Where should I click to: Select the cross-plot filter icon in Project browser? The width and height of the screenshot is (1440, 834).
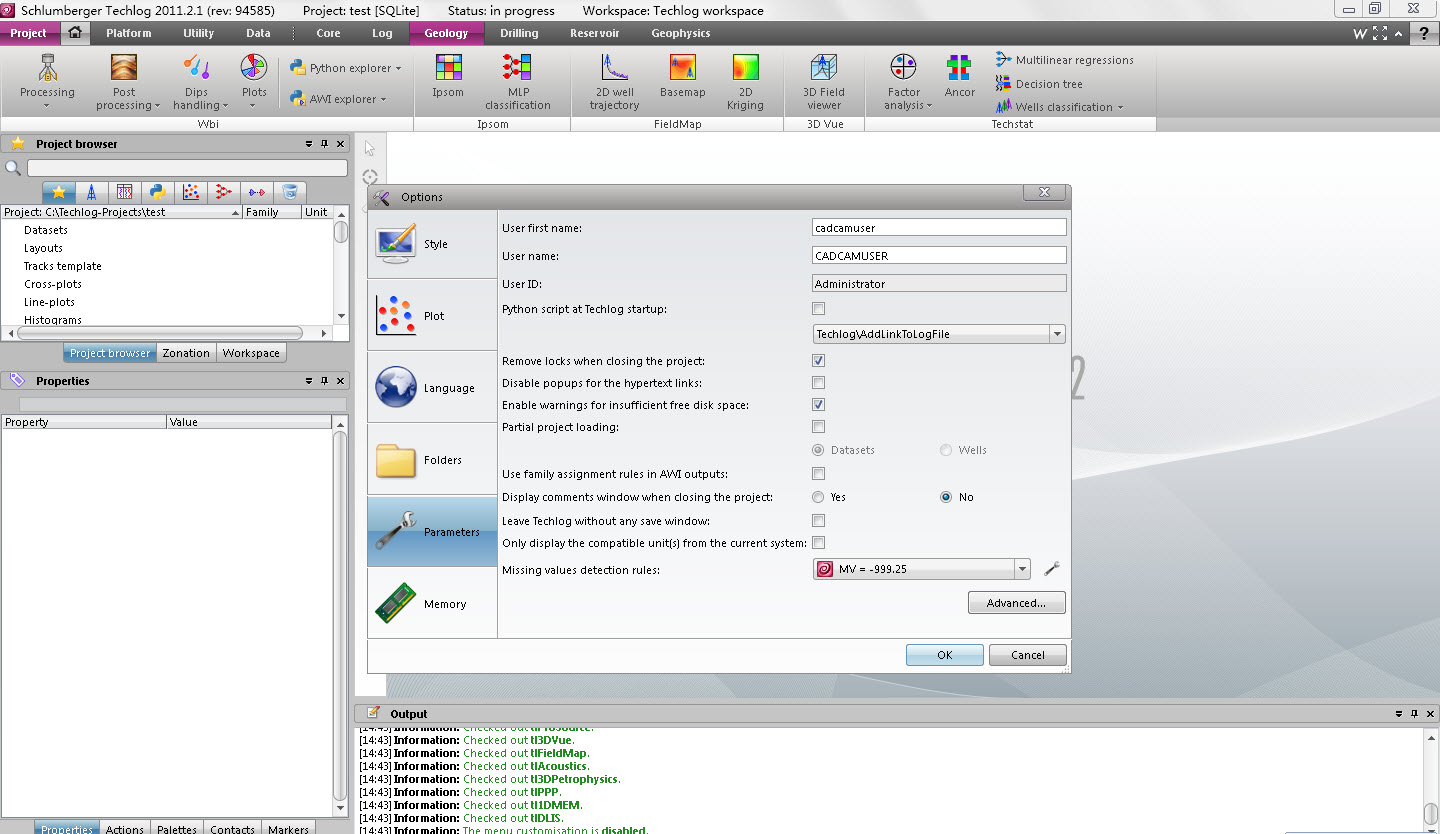[x=190, y=192]
